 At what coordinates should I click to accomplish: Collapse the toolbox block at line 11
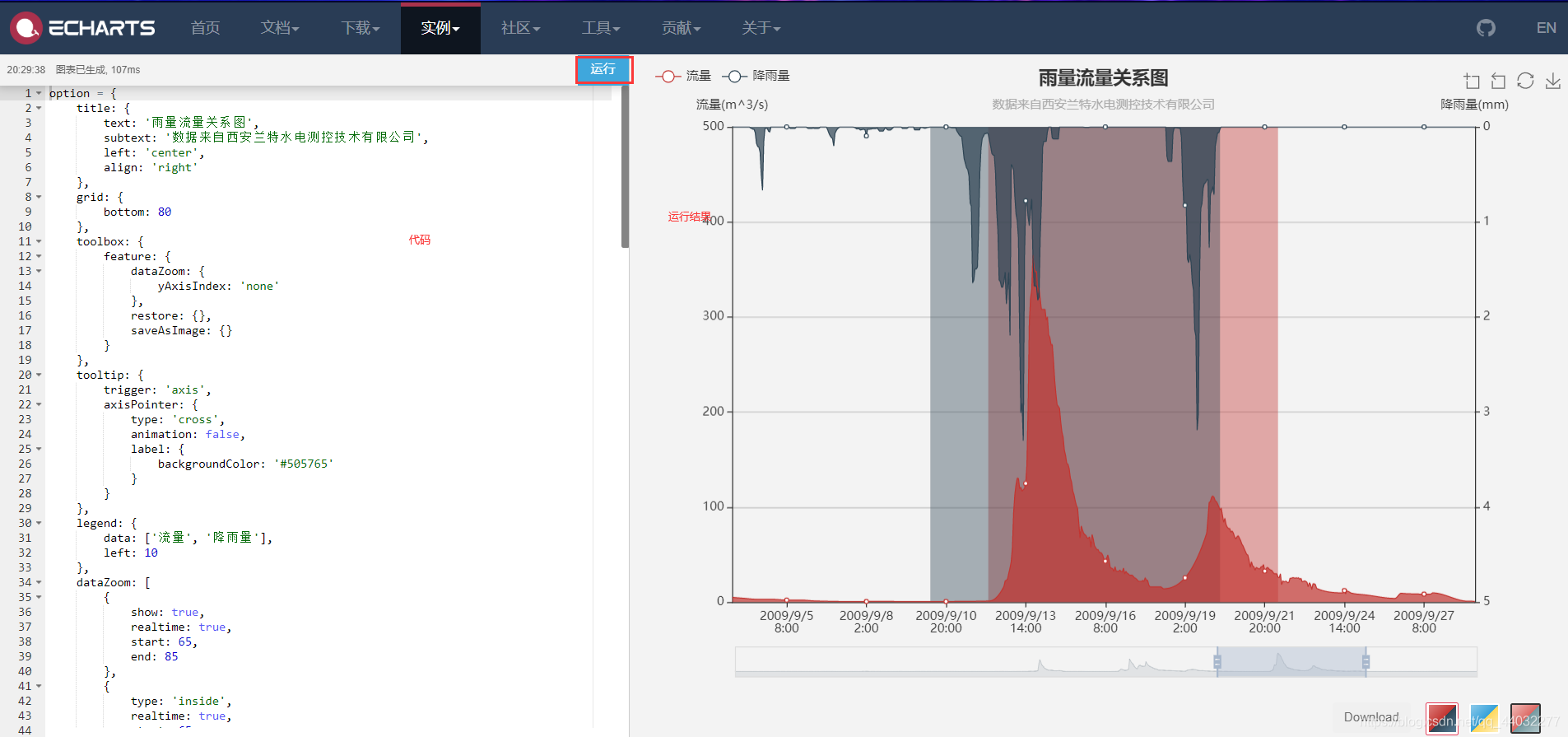click(39, 241)
